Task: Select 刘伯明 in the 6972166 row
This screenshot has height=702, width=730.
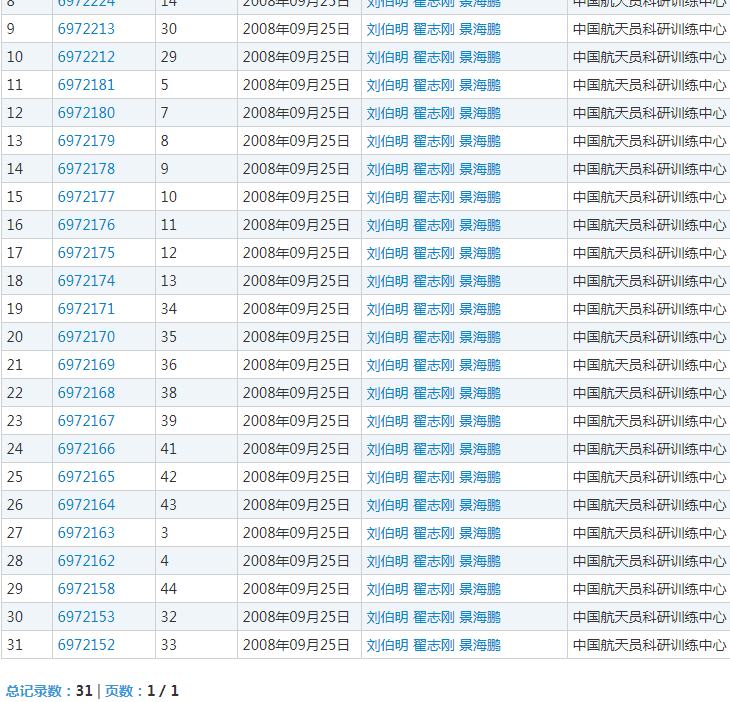Action: click(387, 449)
